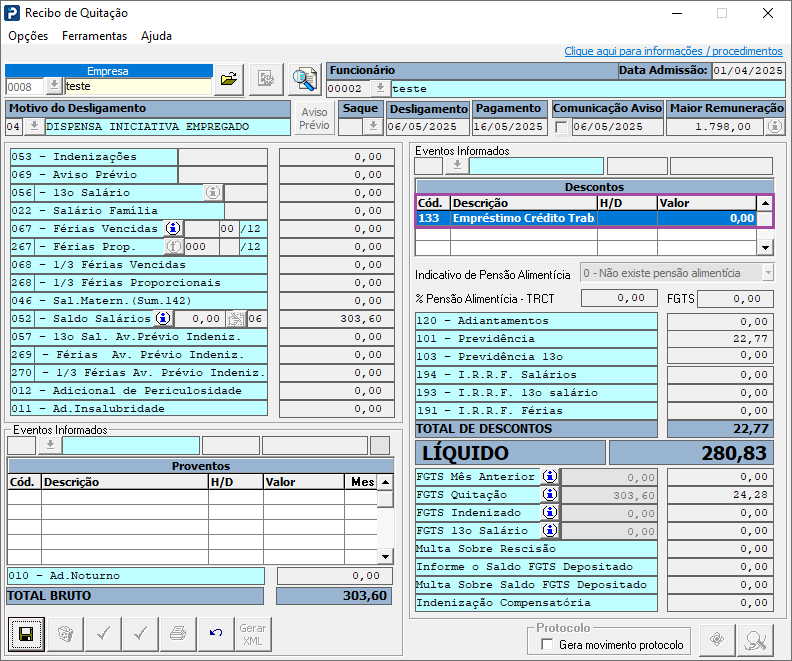Screen dimensions: 792x661
Task: Click the FGTS Quitação value 24,28
Action: (721, 494)
